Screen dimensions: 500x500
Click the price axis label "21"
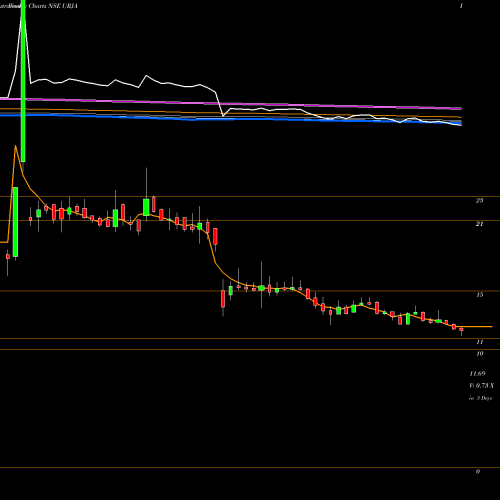pyautogui.click(x=479, y=224)
